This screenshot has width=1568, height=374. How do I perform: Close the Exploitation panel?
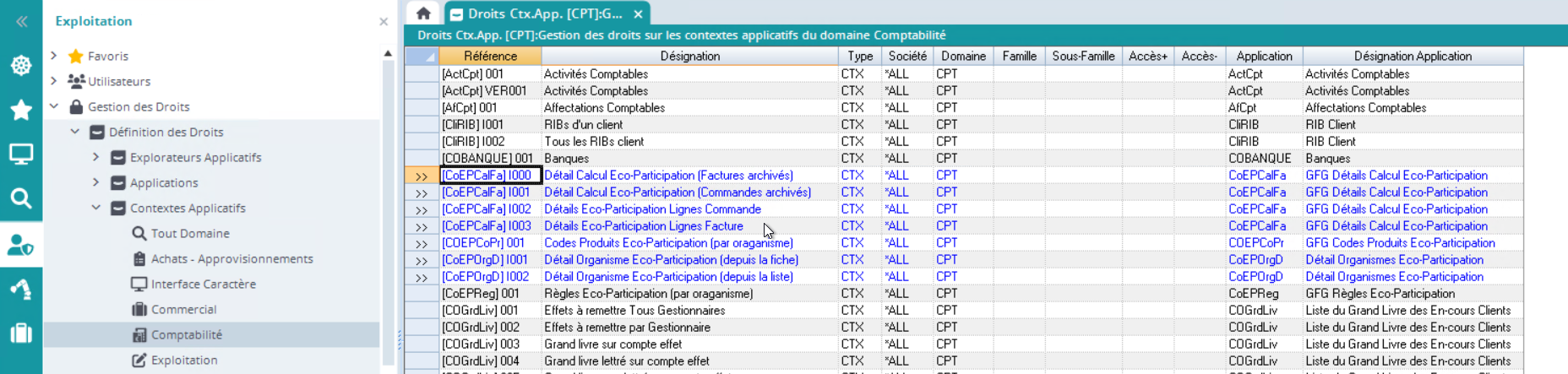(384, 22)
